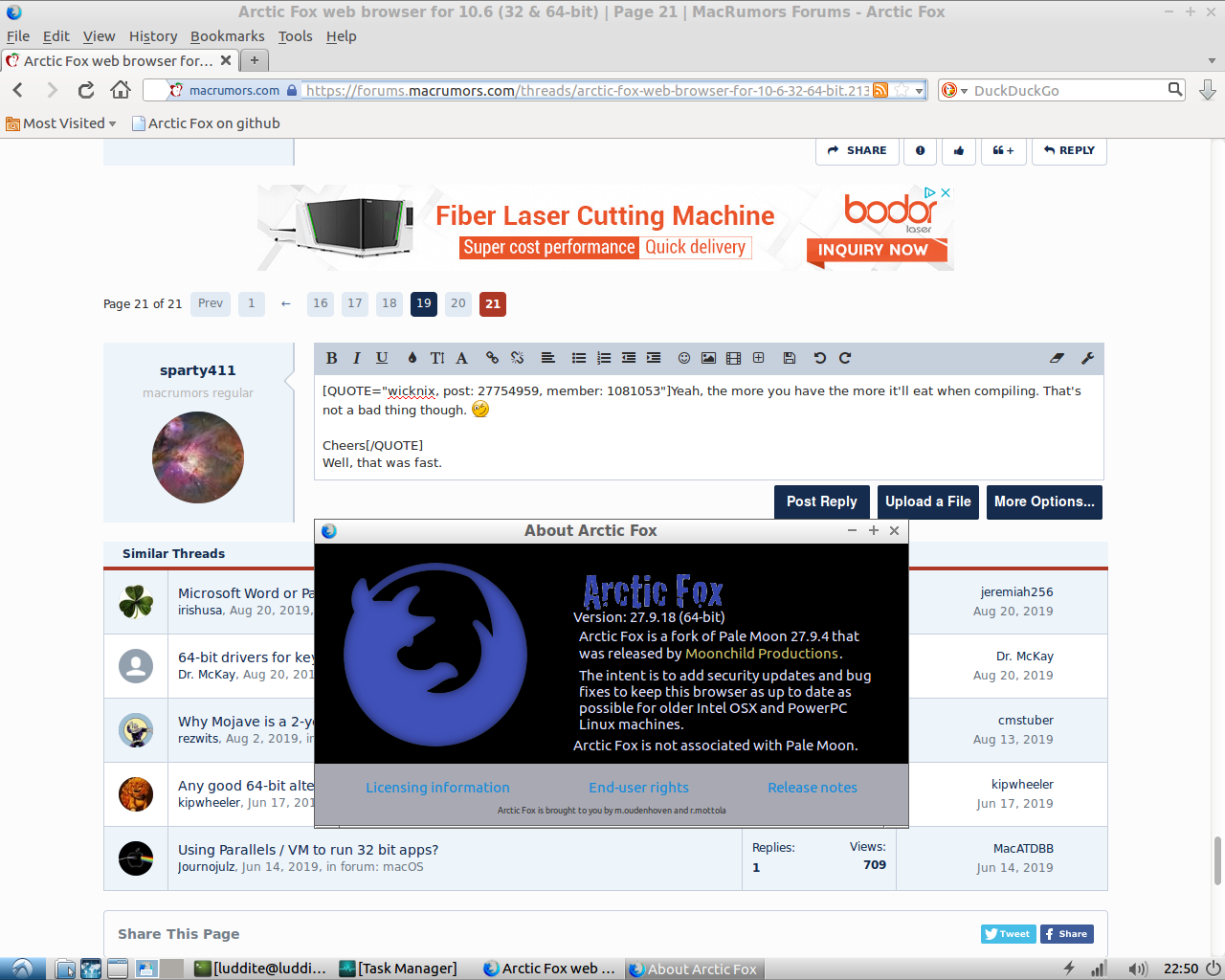Click the outdent icon
Viewport: 1225px width, 980px height.
coord(629,358)
